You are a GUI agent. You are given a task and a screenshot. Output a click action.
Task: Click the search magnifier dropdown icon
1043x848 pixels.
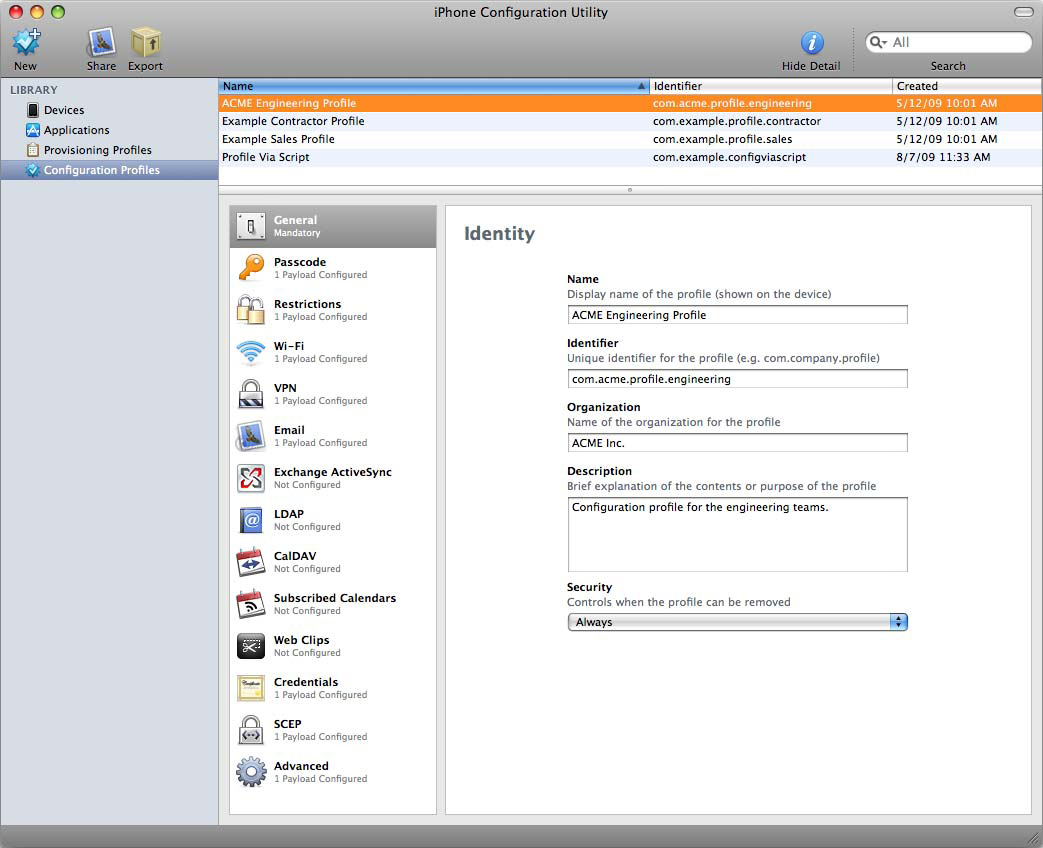tap(878, 43)
